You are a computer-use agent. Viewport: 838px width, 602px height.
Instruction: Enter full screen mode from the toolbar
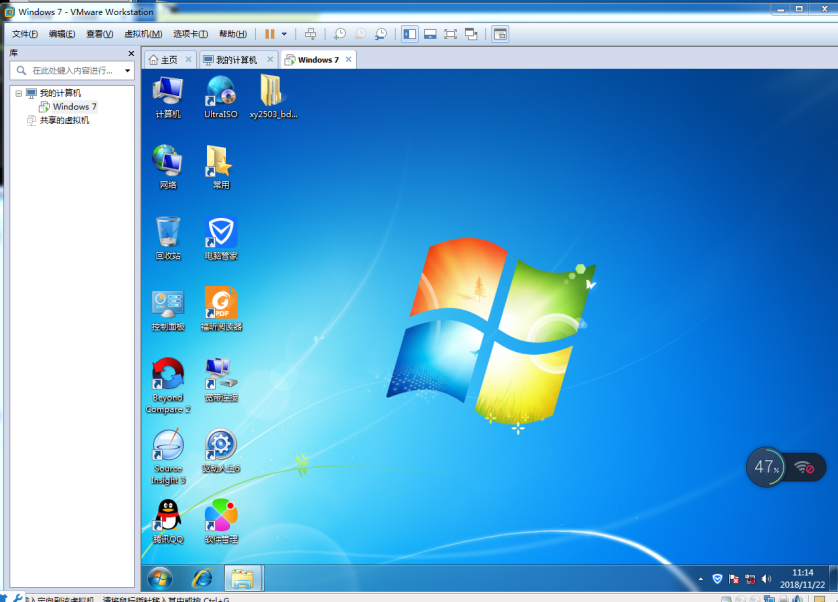(x=451, y=34)
